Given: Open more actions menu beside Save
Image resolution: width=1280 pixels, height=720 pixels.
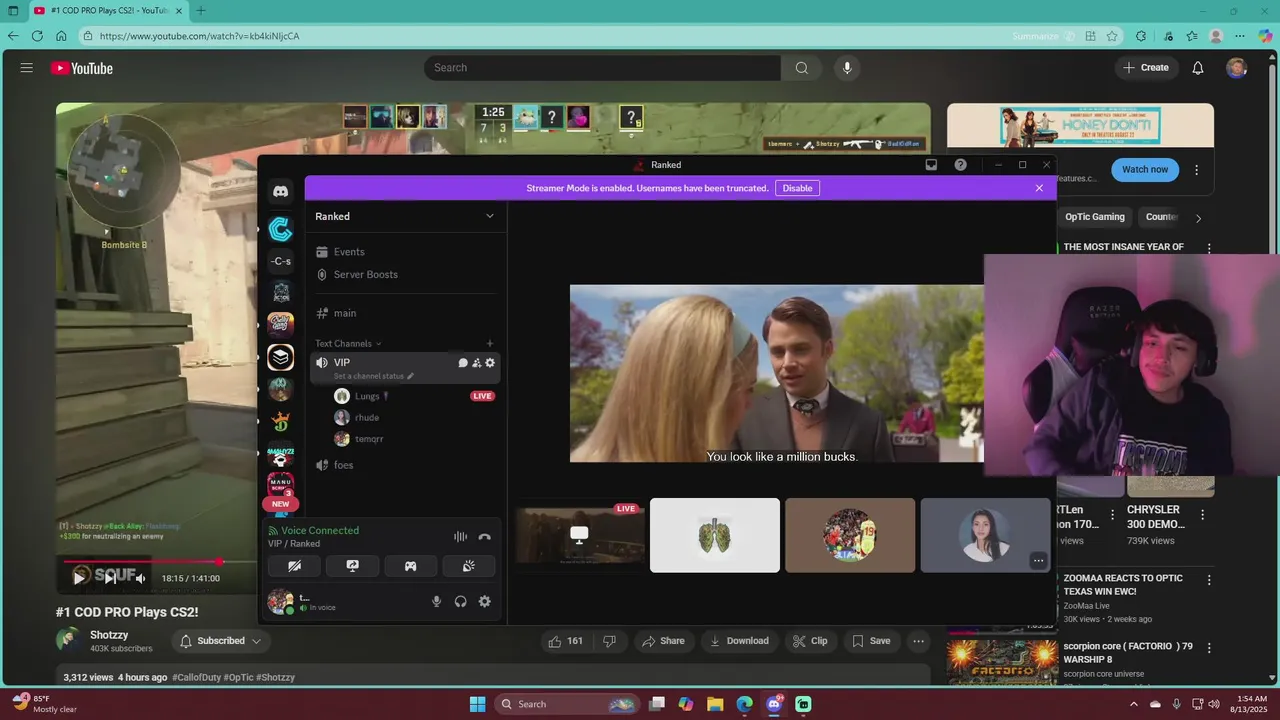Looking at the screenshot, I should click(919, 641).
